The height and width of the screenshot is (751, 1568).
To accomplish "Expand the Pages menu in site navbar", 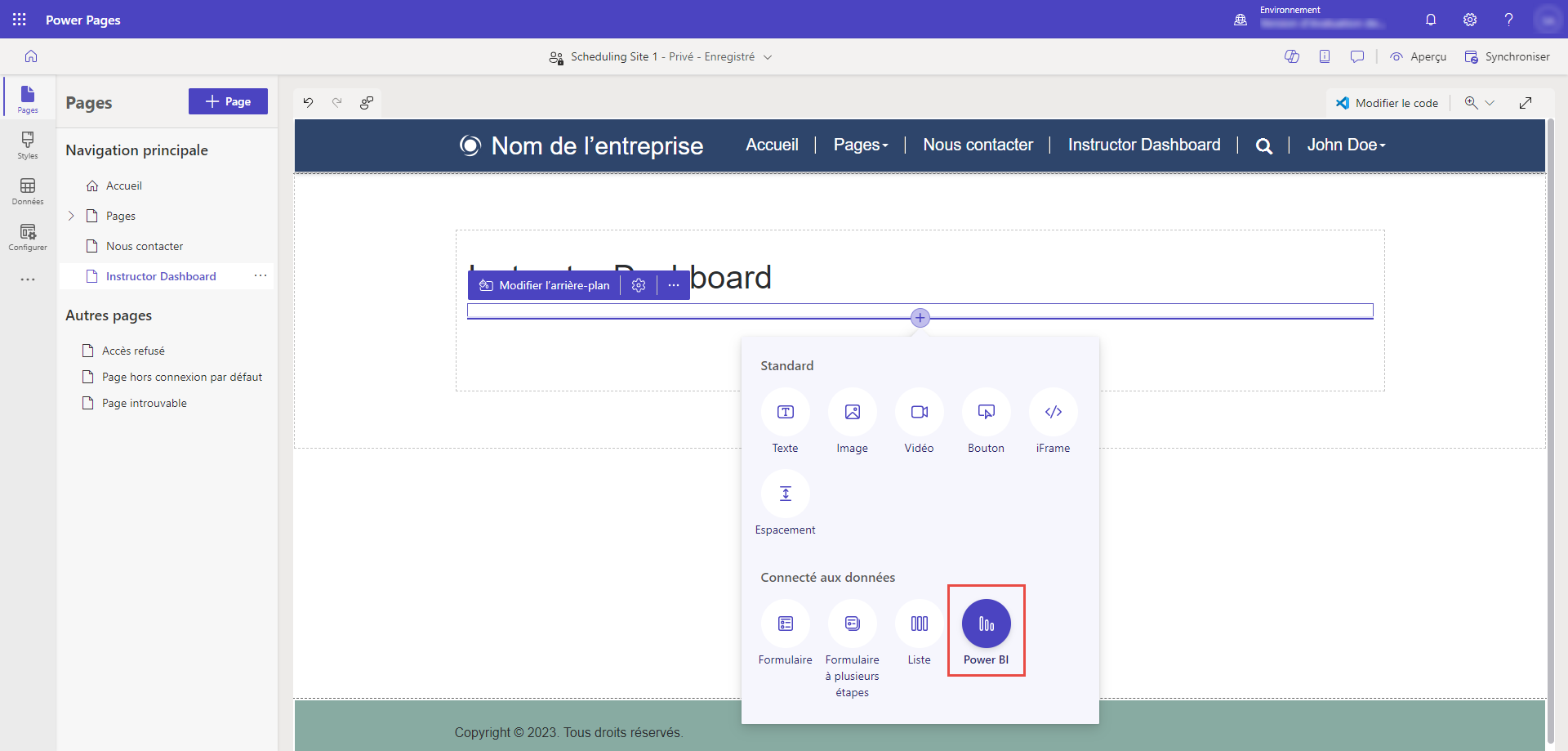I will 861,145.
